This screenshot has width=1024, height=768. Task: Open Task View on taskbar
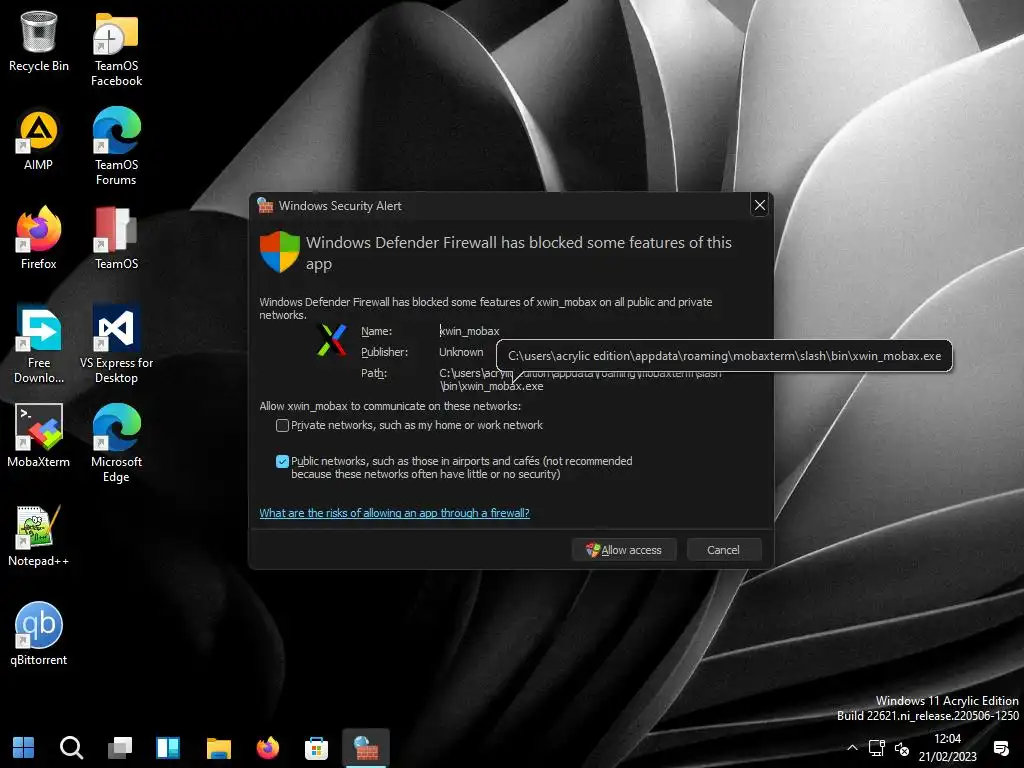click(120, 748)
